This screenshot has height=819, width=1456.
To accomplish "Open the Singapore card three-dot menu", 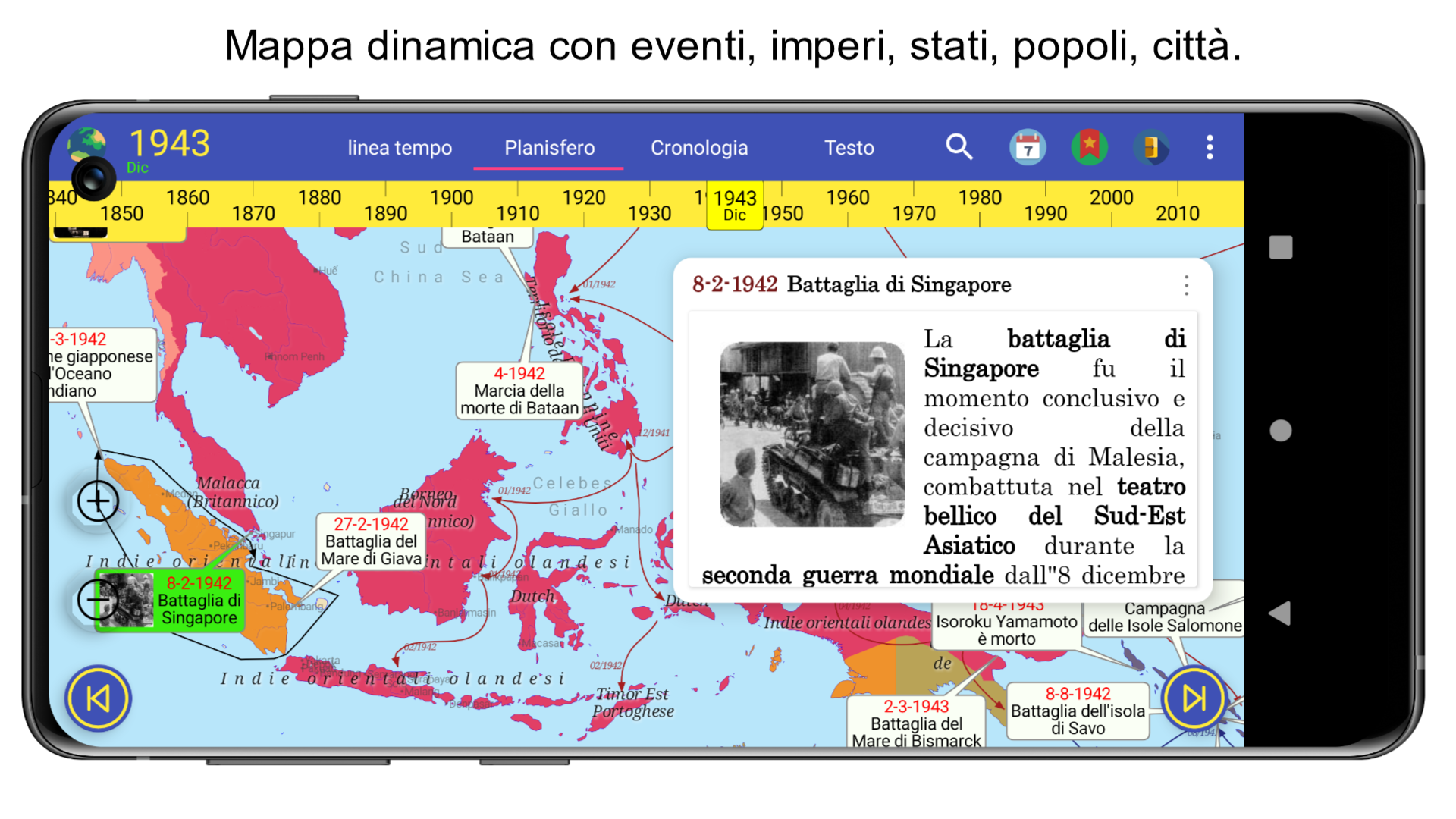I will point(1186,285).
